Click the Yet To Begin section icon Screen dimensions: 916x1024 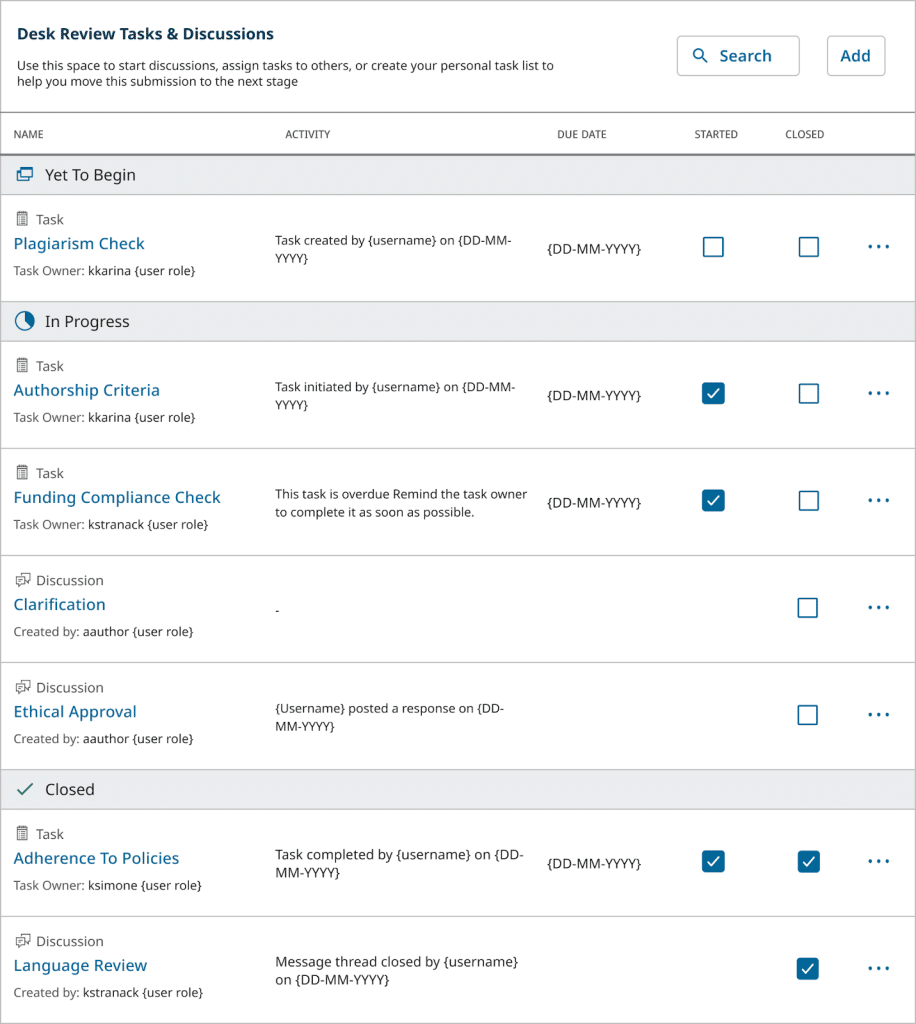point(25,175)
